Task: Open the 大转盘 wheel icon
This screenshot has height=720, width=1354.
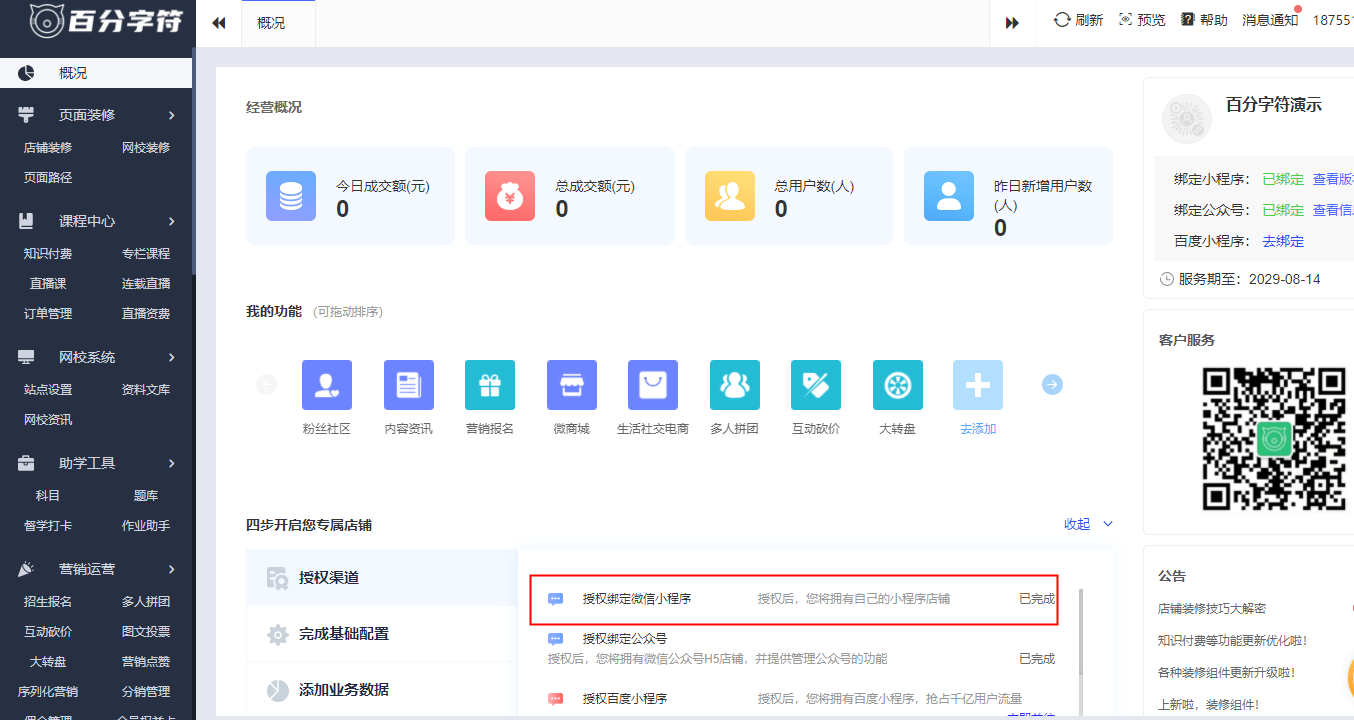Action: point(898,385)
